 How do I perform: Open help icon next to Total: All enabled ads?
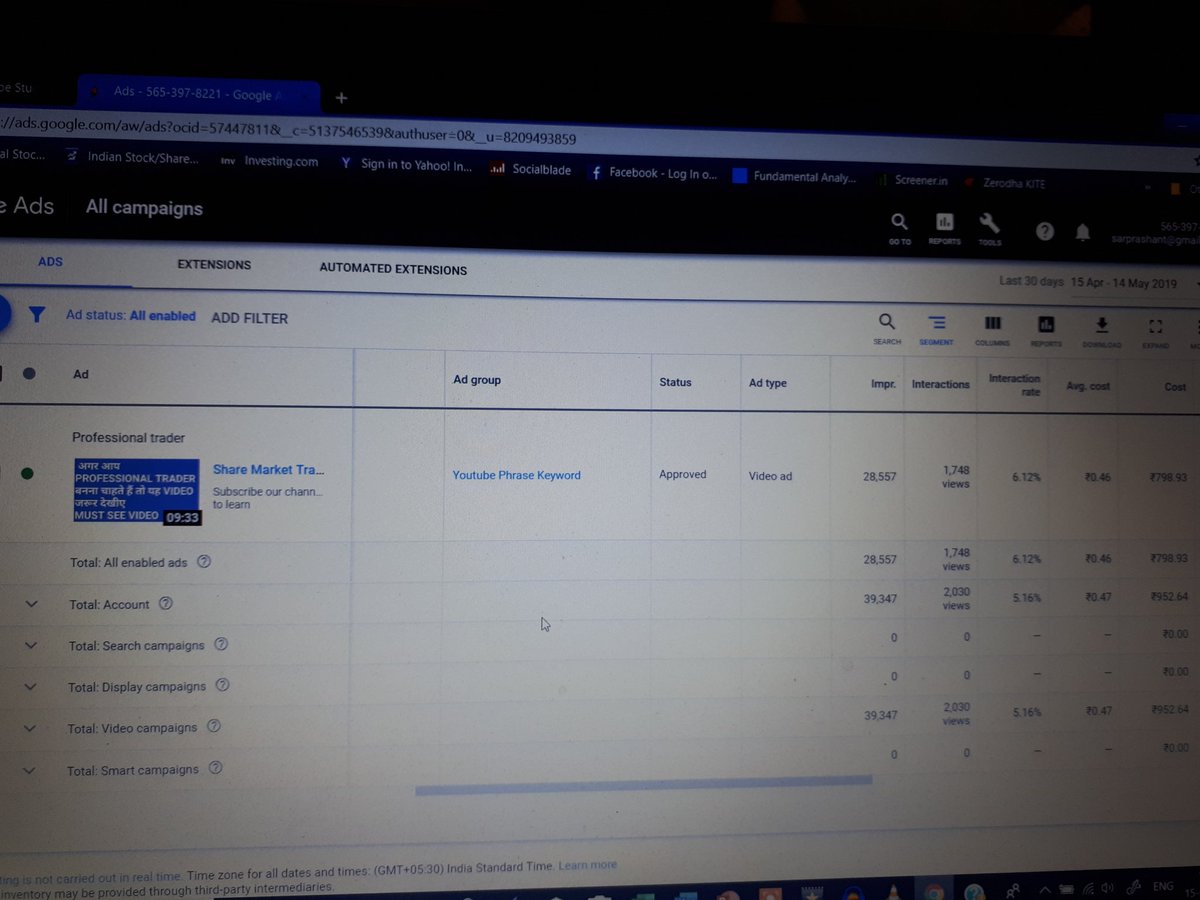[204, 562]
